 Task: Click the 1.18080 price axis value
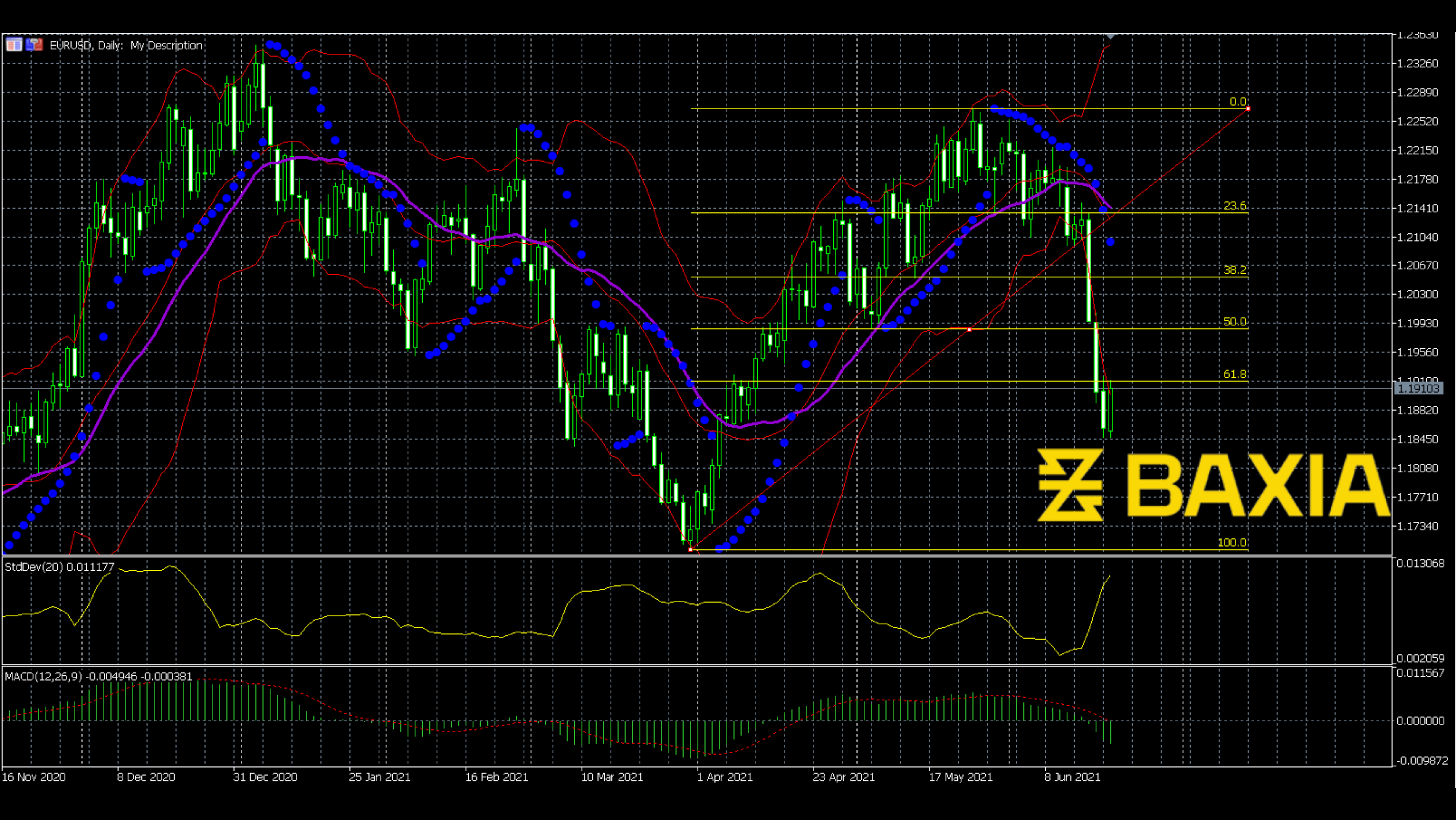(1418, 468)
